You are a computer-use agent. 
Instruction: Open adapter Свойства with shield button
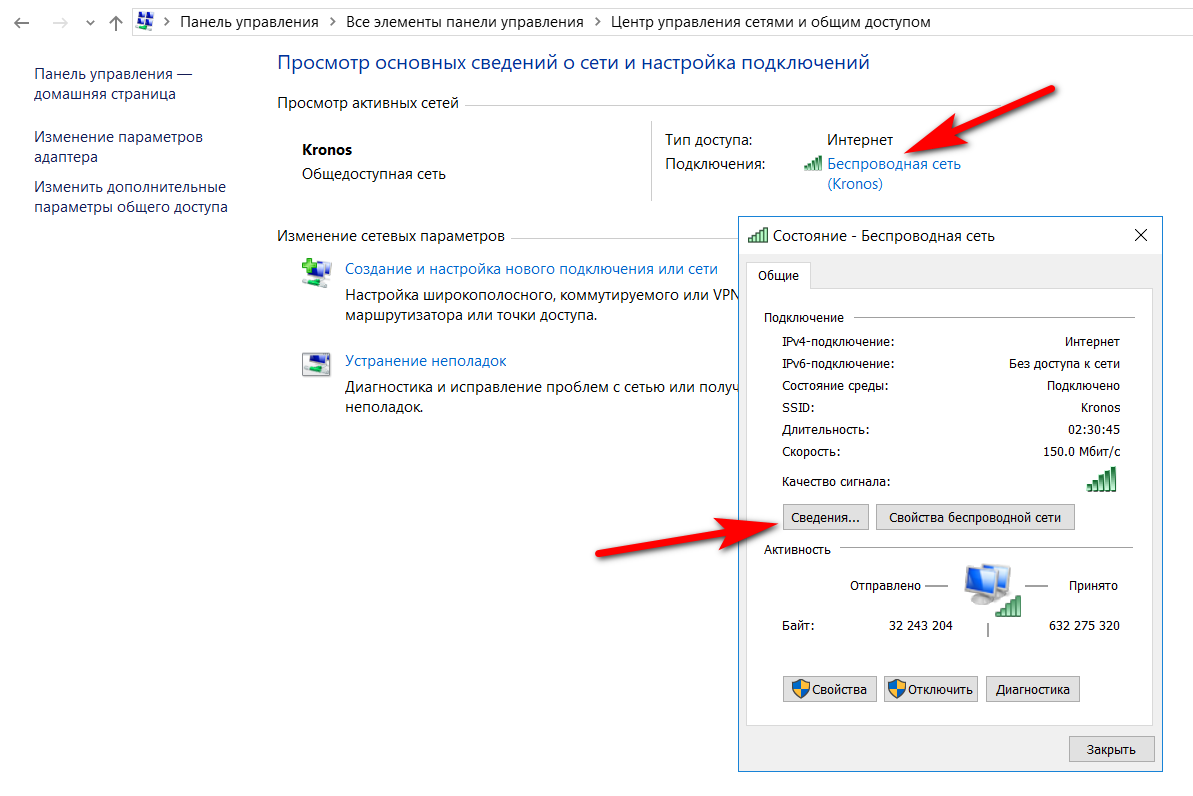[829, 689]
